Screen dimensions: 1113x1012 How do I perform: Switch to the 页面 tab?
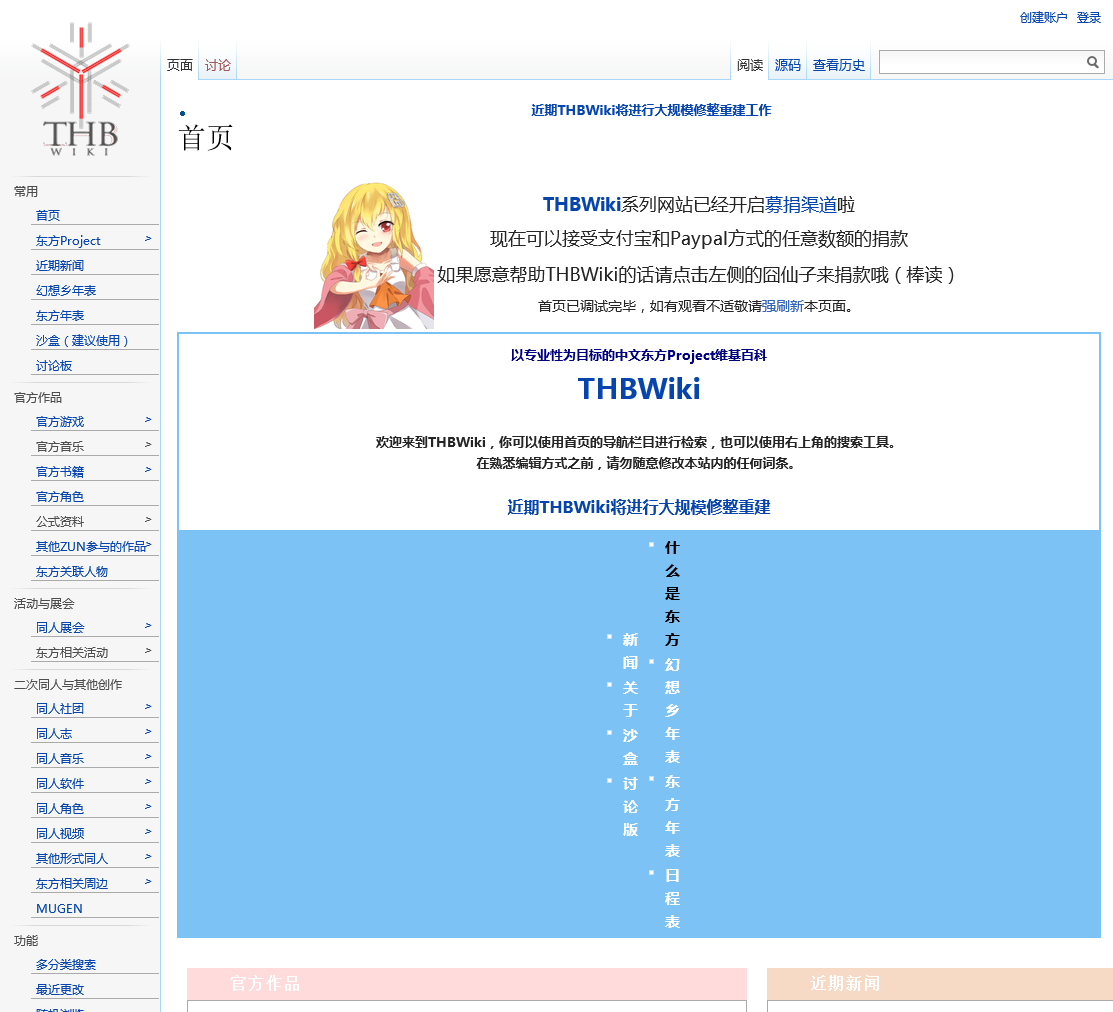(x=180, y=65)
